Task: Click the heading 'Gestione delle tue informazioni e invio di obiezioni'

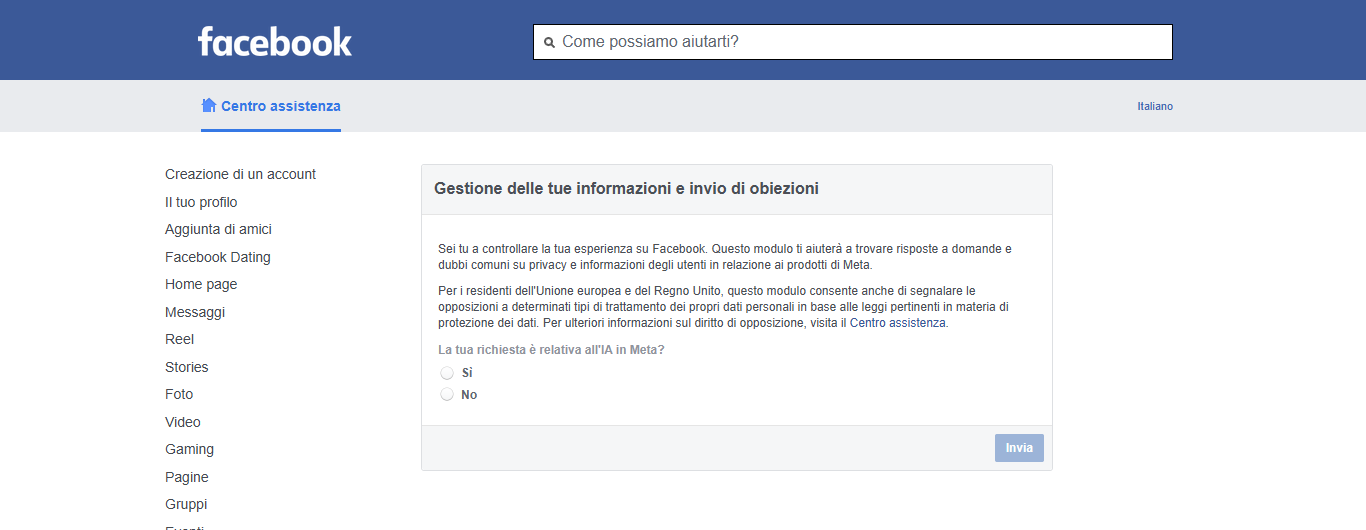Action: coord(626,188)
